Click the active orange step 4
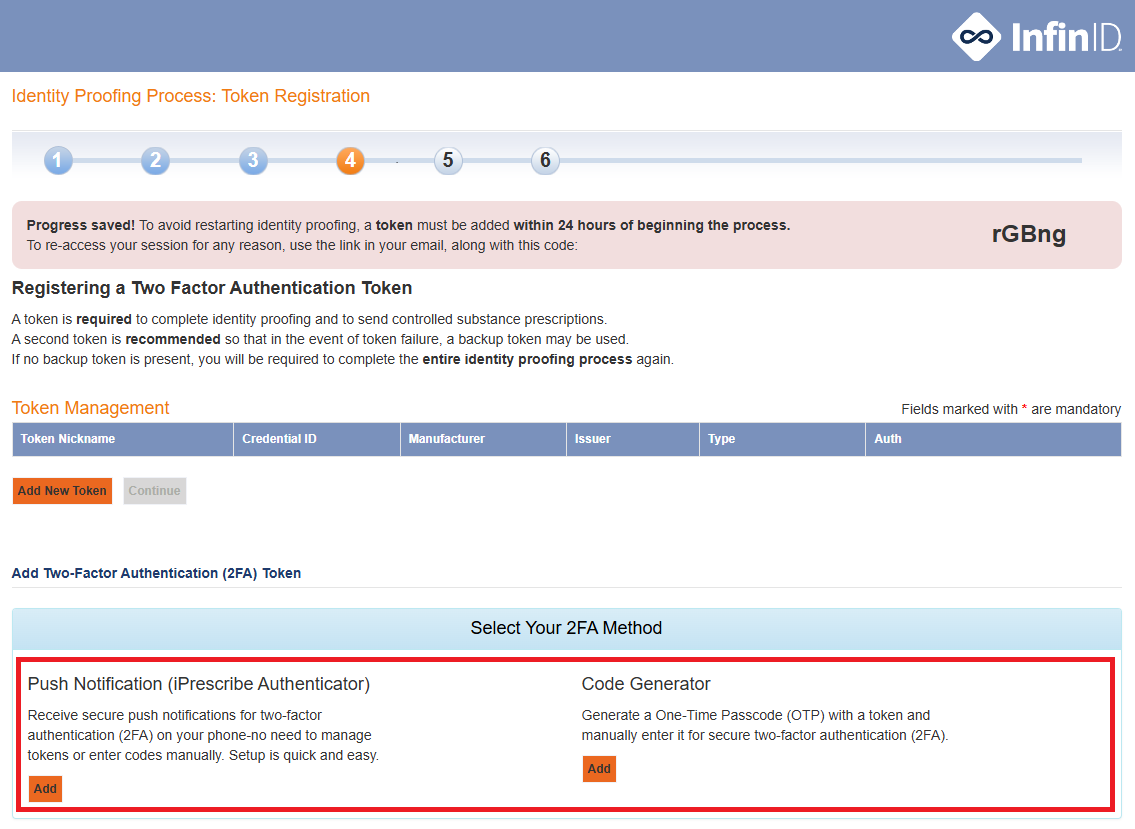The width and height of the screenshot is (1135, 829). [350, 160]
